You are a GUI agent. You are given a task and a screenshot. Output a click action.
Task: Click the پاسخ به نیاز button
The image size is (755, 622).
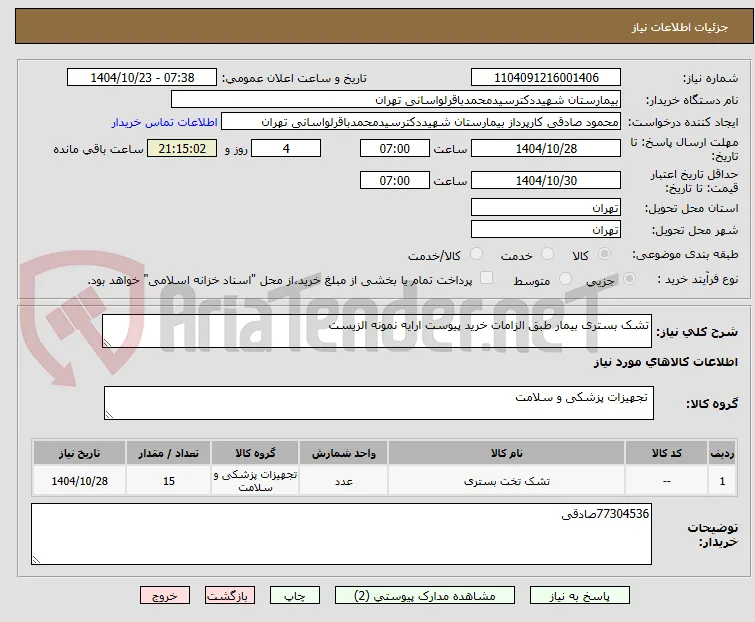[580, 596]
